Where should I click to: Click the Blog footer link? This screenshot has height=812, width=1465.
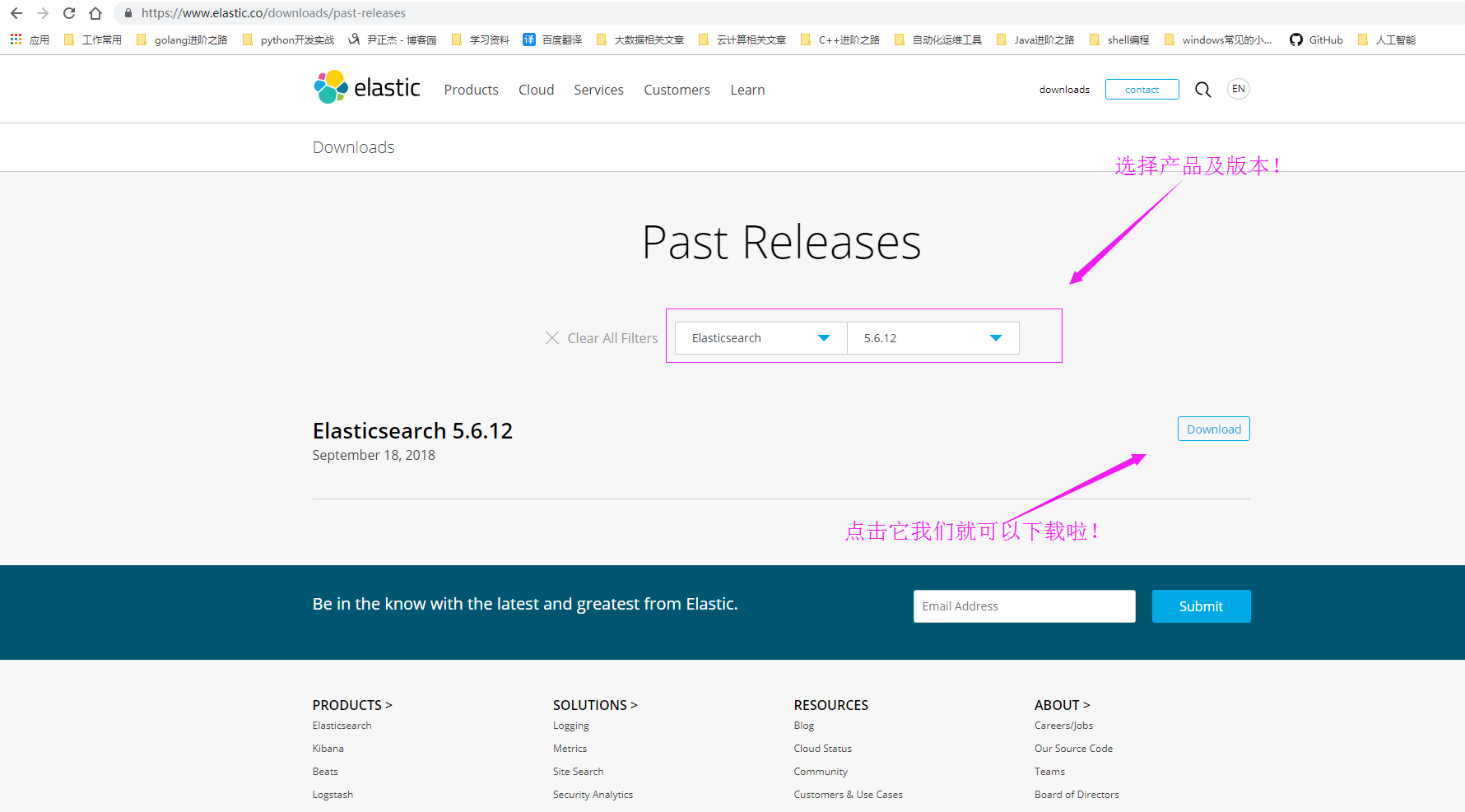(804, 726)
